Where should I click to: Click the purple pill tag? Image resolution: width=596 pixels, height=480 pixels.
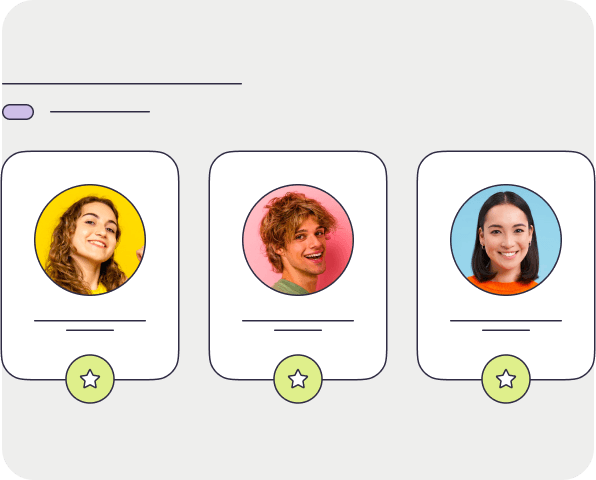pyautogui.click(x=18, y=112)
